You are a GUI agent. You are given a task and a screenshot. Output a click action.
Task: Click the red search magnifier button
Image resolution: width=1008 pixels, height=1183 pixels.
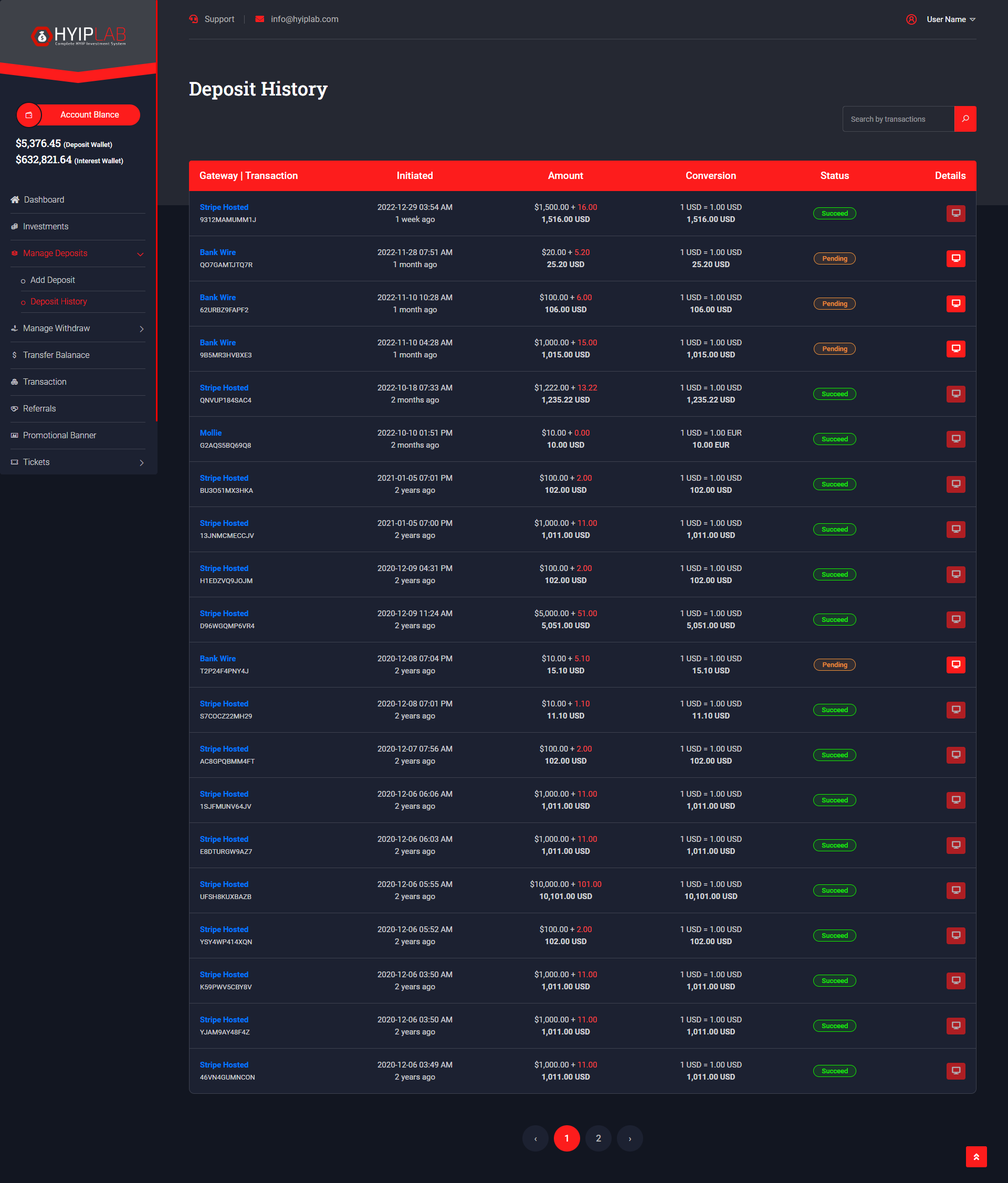click(964, 119)
